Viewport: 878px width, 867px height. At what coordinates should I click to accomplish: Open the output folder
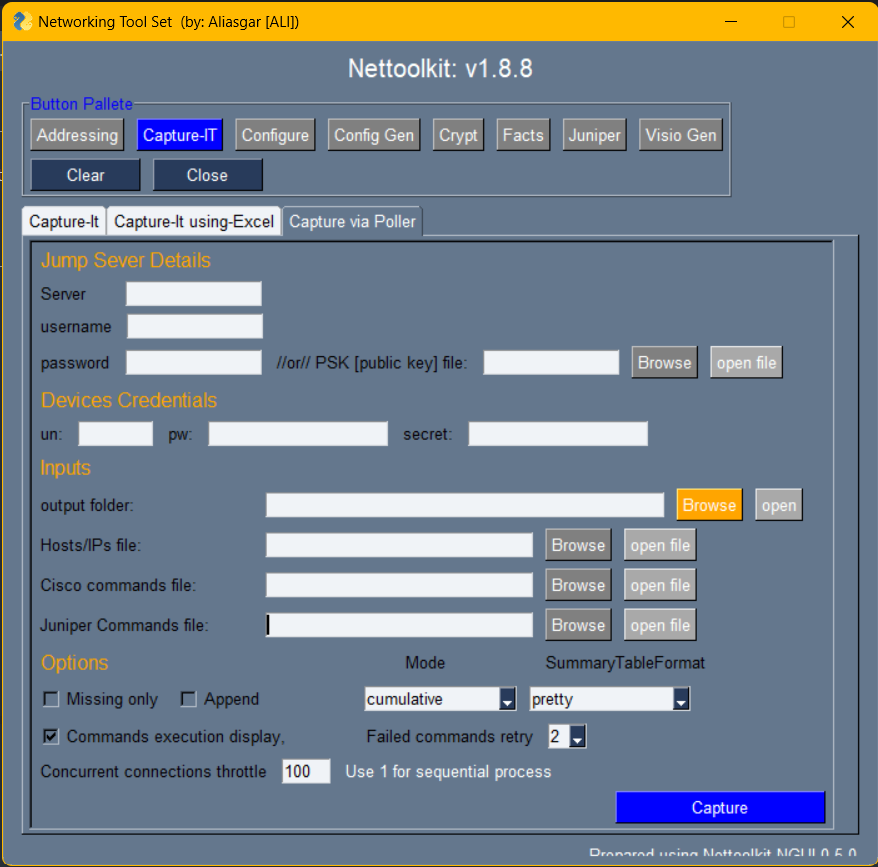(779, 505)
